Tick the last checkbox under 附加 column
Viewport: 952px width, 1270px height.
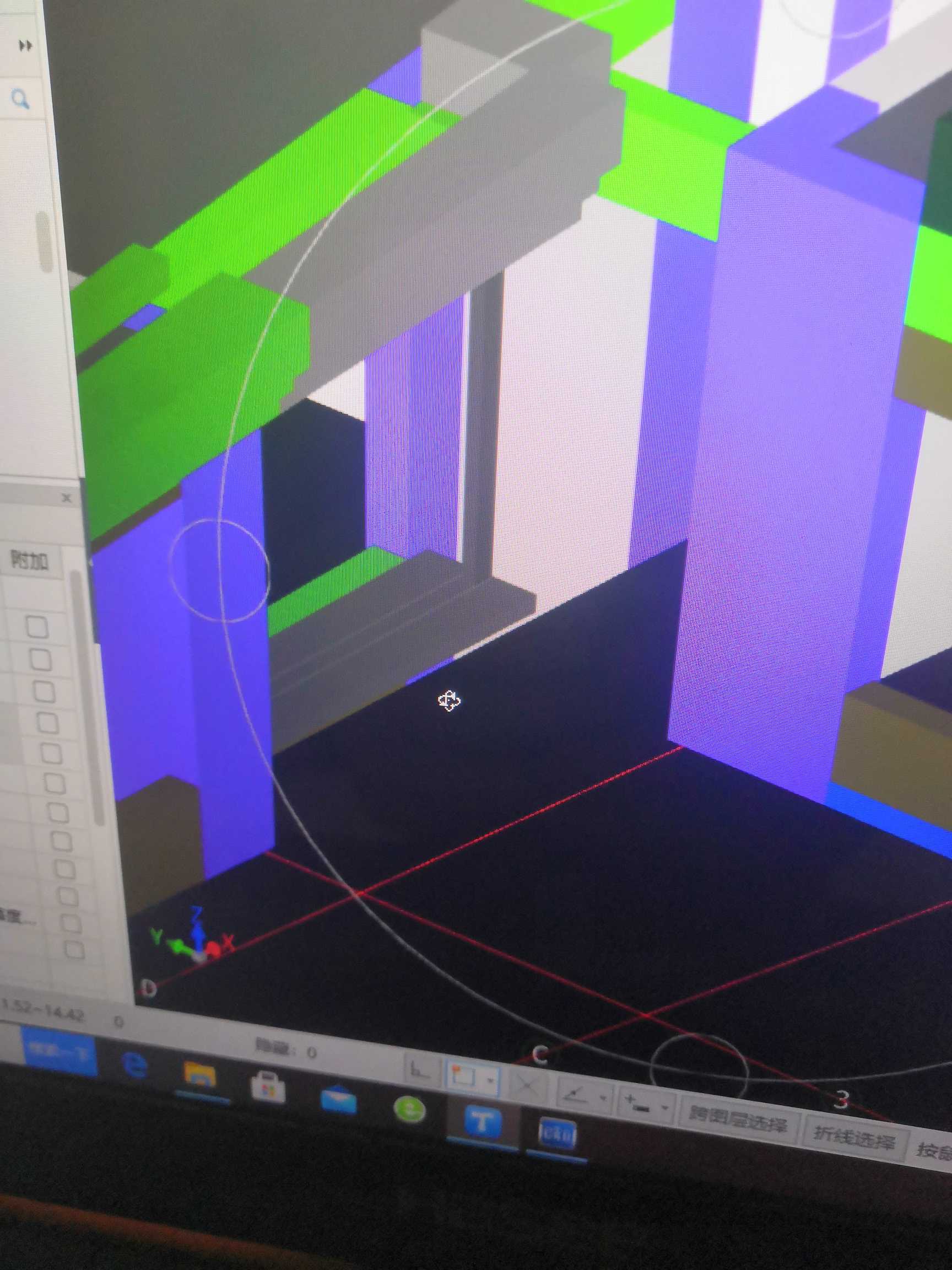[x=74, y=950]
